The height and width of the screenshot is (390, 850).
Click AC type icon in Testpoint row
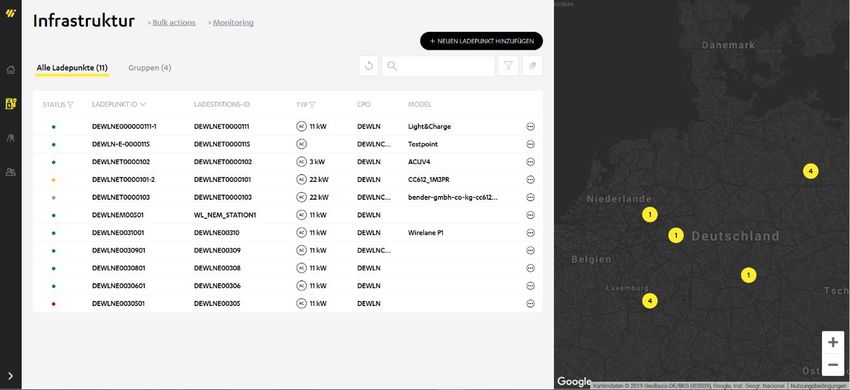click(301, 144)
